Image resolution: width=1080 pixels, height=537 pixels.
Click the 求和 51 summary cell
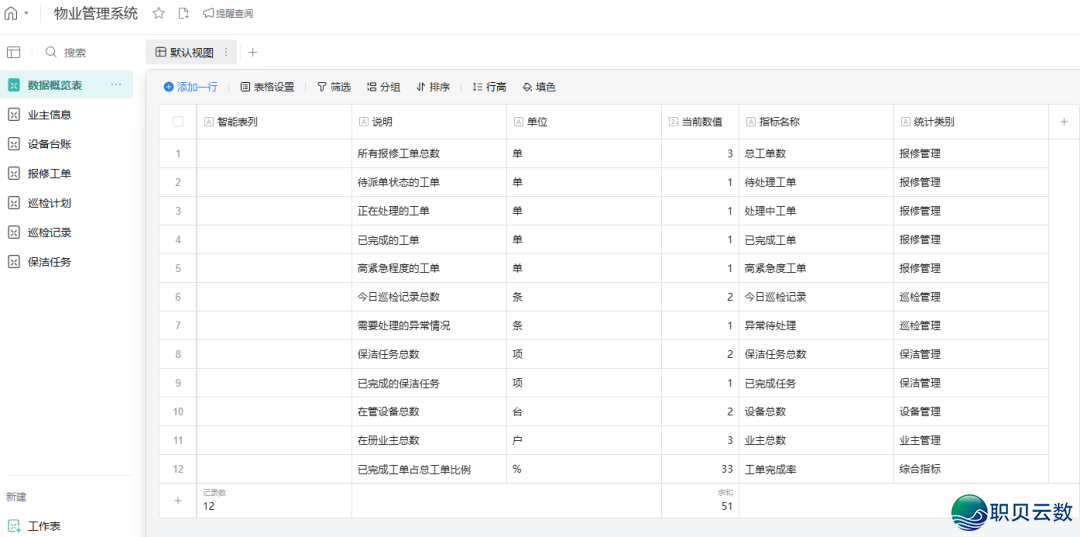tap(700, 501)
